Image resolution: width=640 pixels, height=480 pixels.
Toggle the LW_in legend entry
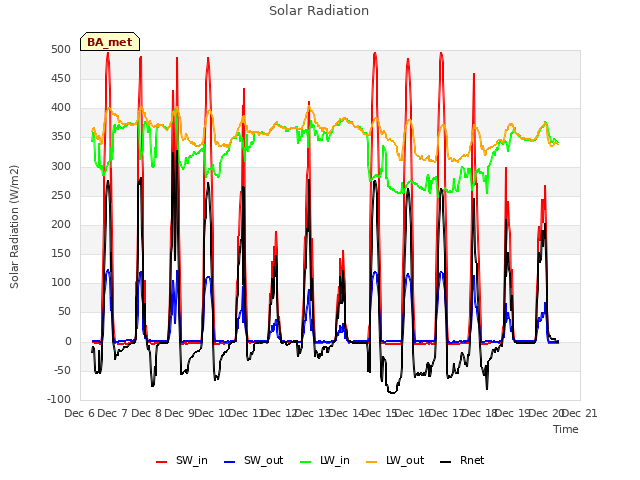coord(324,461)
